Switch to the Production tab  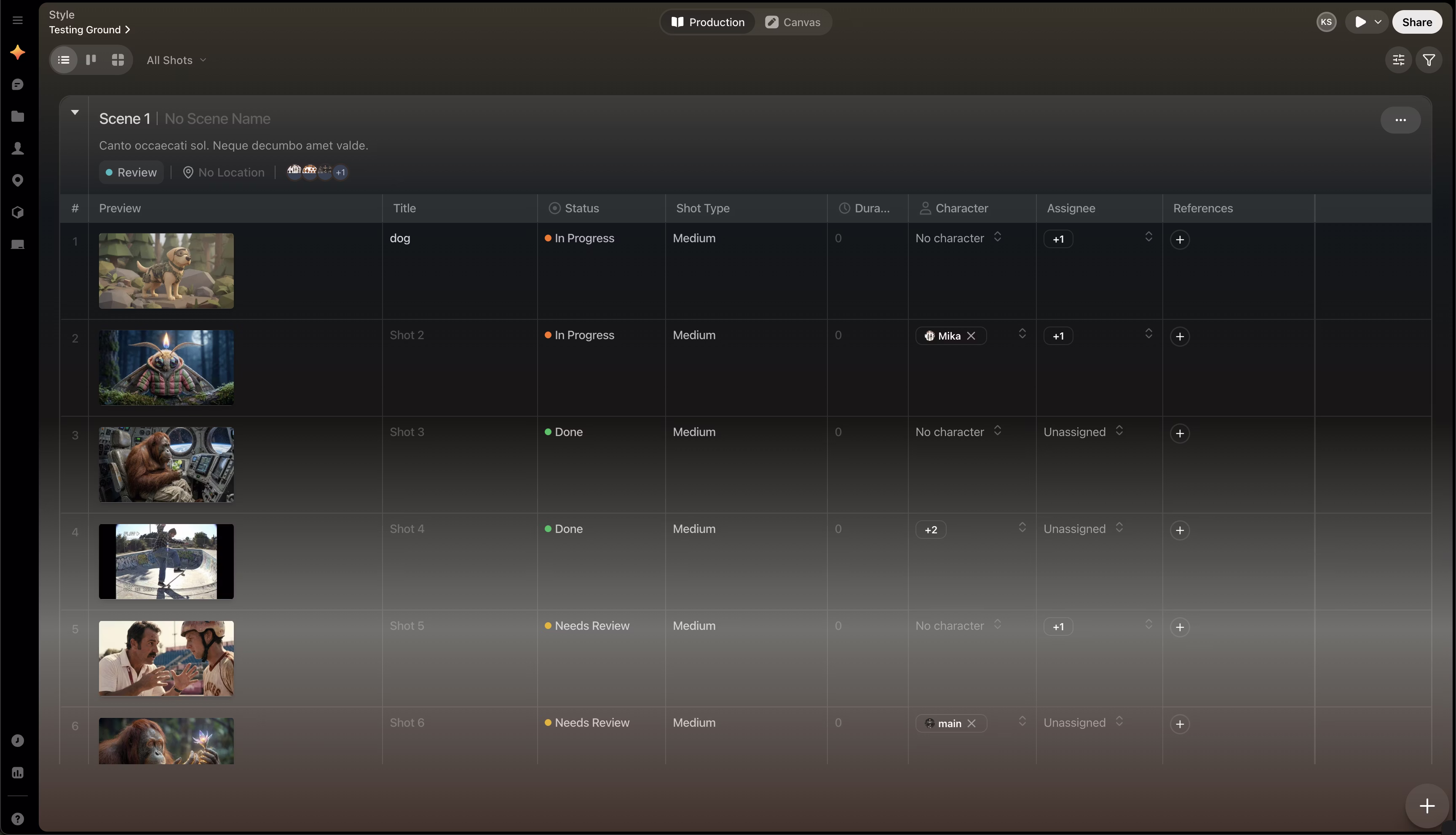click(x=708, y=22)
